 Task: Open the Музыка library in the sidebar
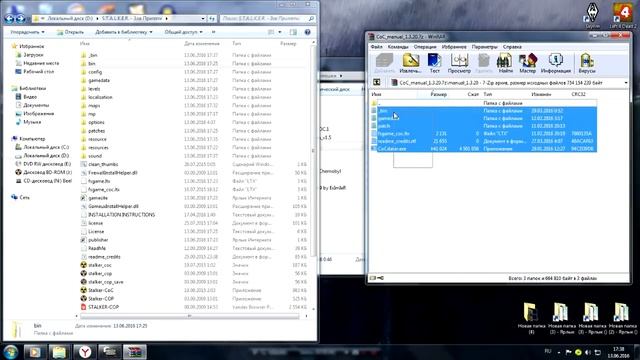point(32,122)
